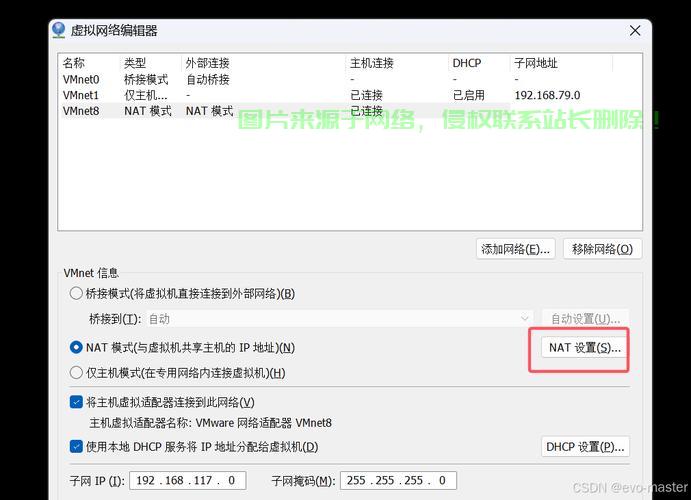Select the VMnet0 row

tap(350, 80)
